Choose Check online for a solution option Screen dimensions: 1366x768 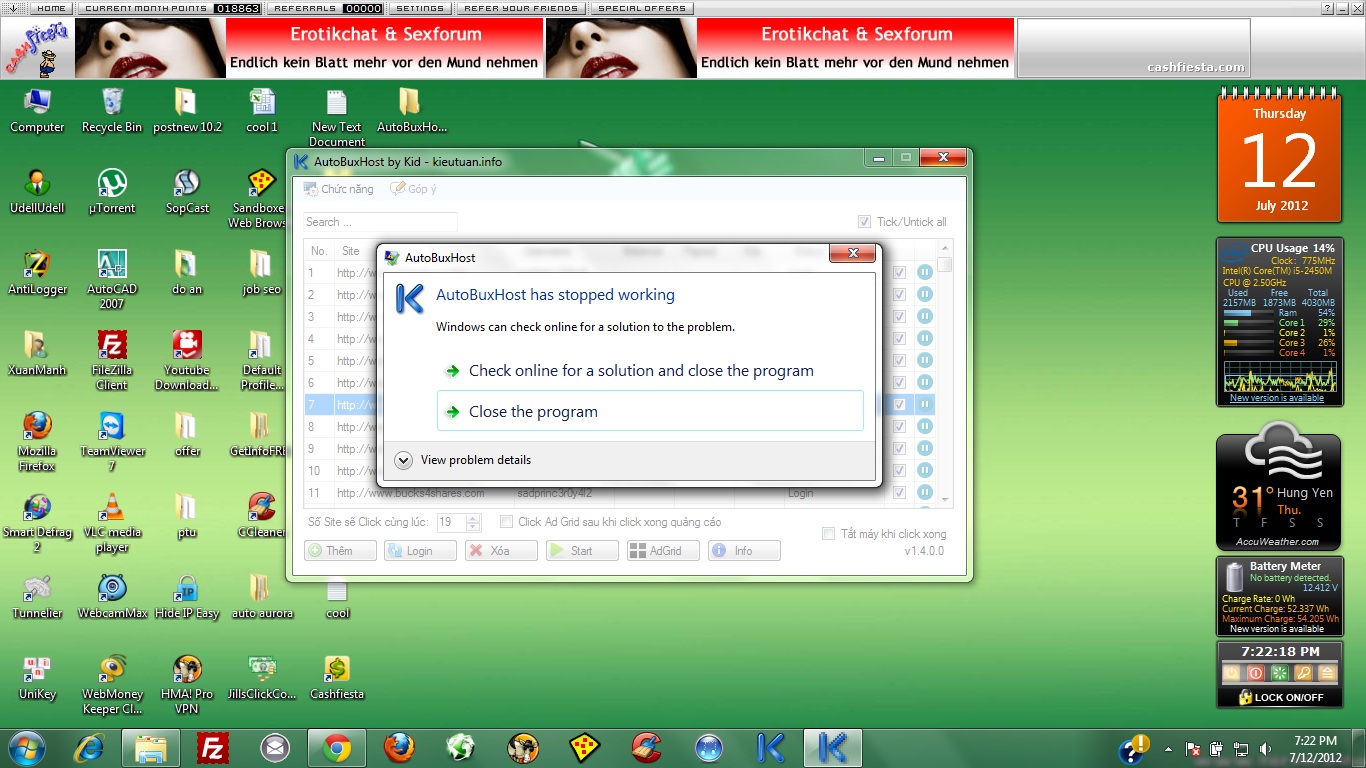[x=650, y=370]
